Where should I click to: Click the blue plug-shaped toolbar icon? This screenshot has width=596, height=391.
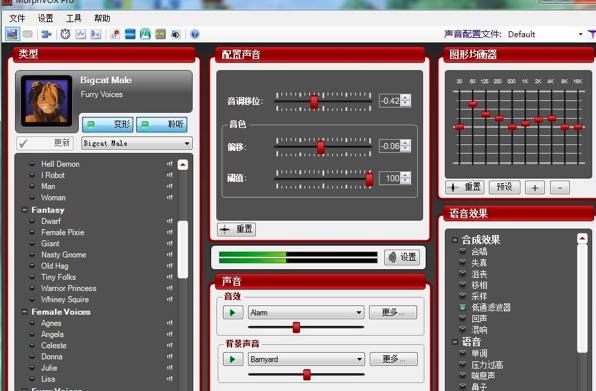(46, 35)
